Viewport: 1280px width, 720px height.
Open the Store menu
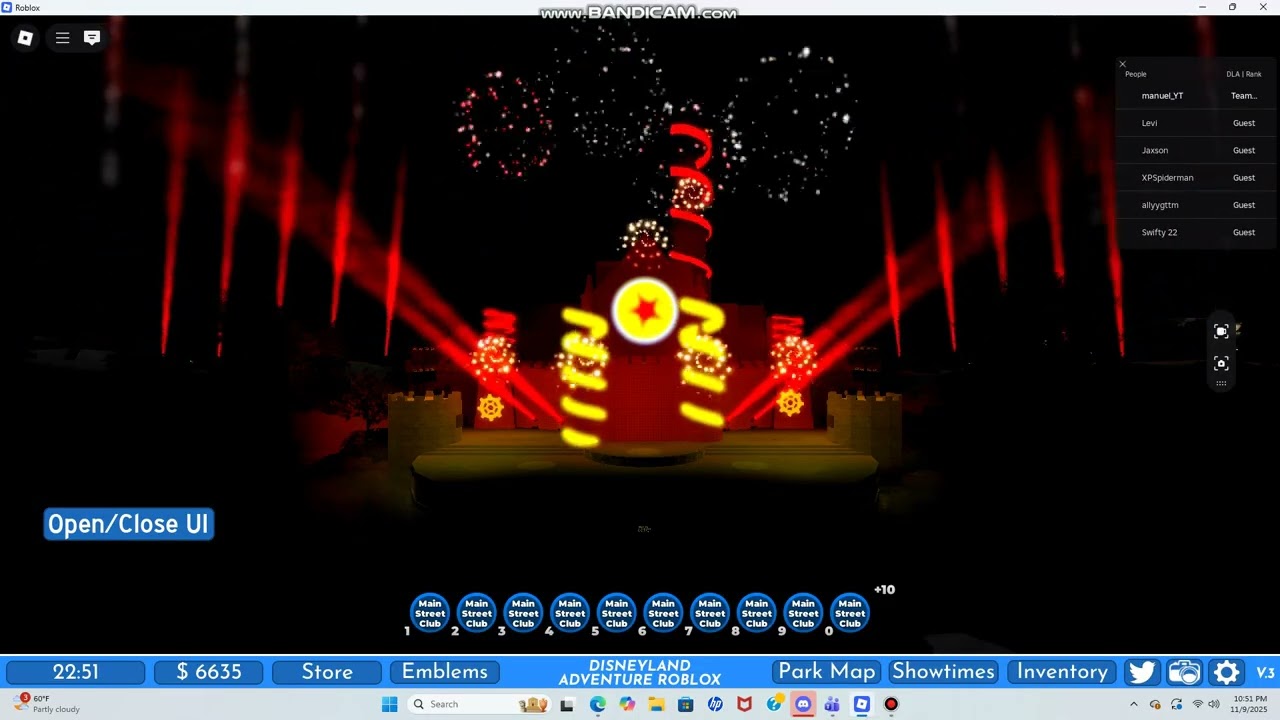pos(327,672)
